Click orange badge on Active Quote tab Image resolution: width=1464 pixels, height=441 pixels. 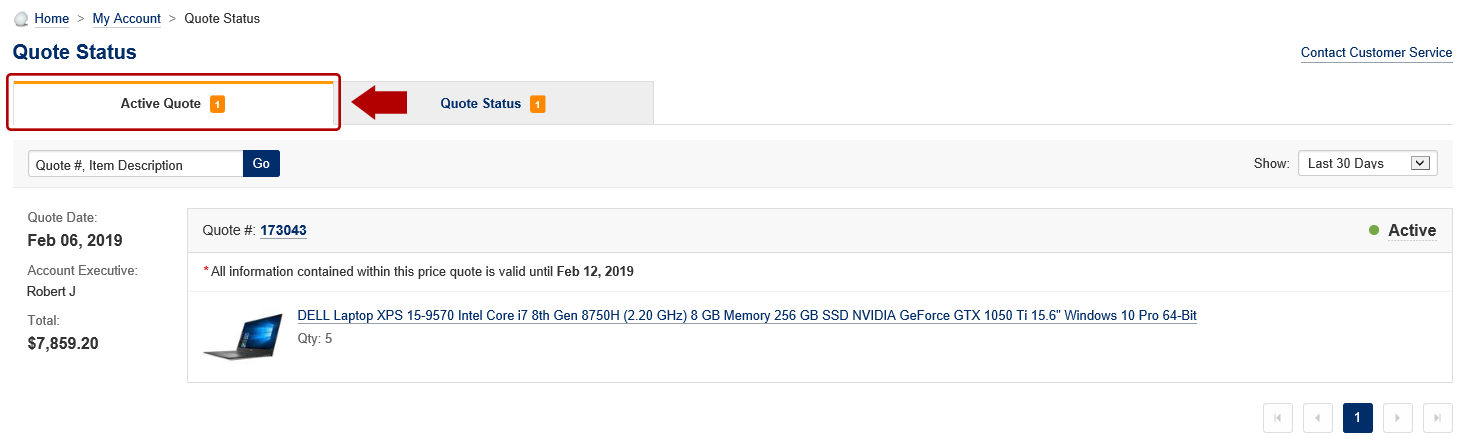(217, 104)
